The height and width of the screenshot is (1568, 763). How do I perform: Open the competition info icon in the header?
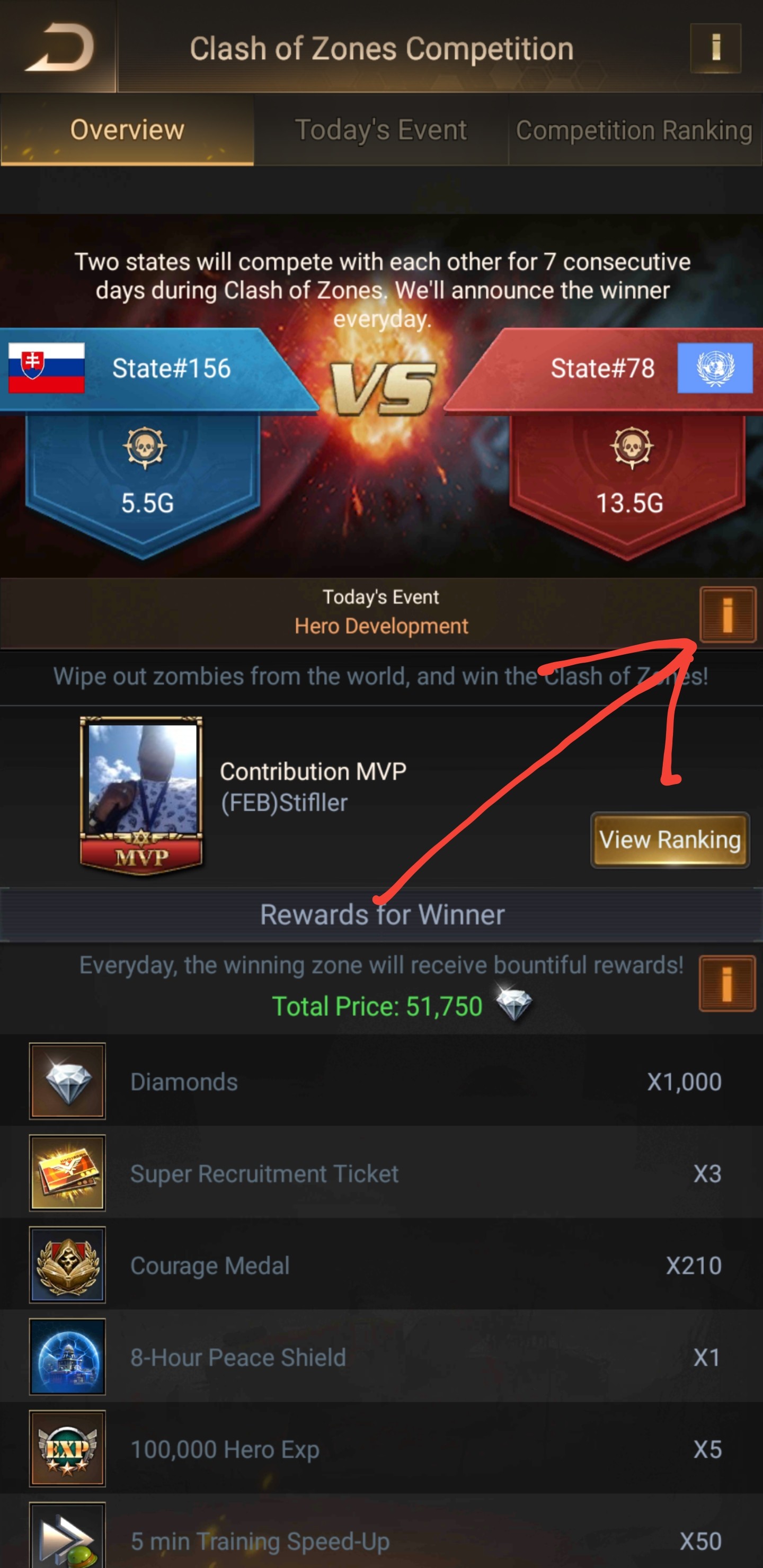(715, 48)
